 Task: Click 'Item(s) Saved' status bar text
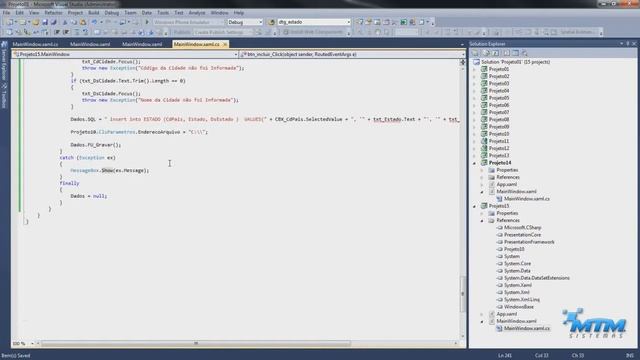point(16,356)
